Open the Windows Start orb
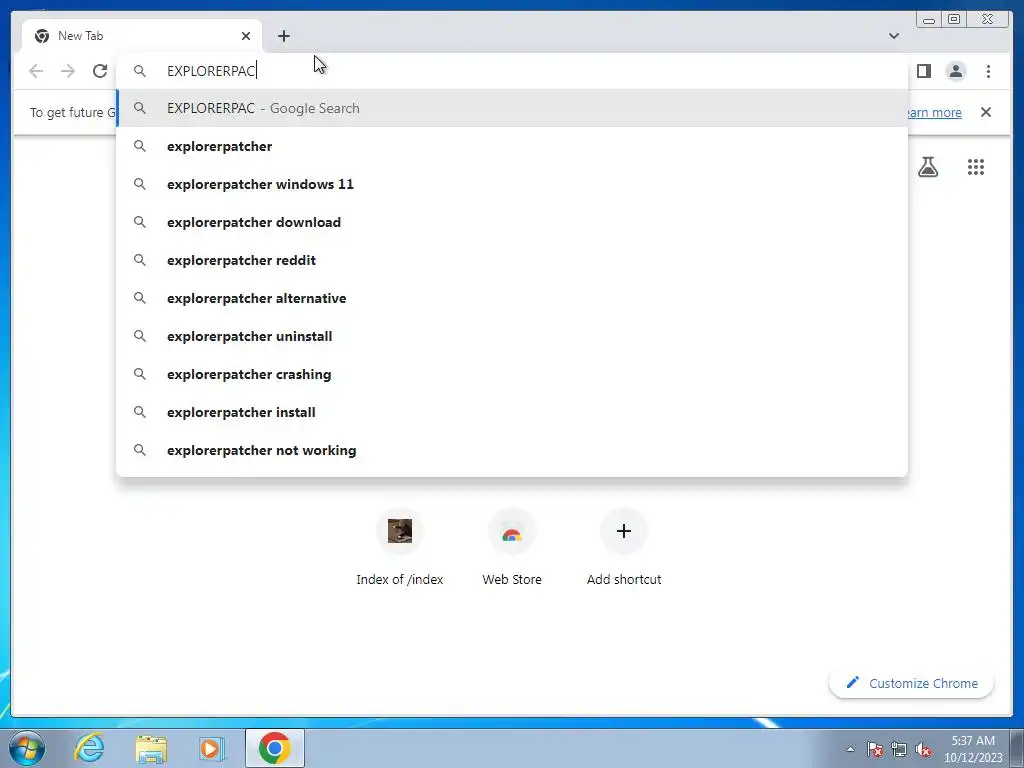This screenshot has width=1024, height=768. [27, 748]
